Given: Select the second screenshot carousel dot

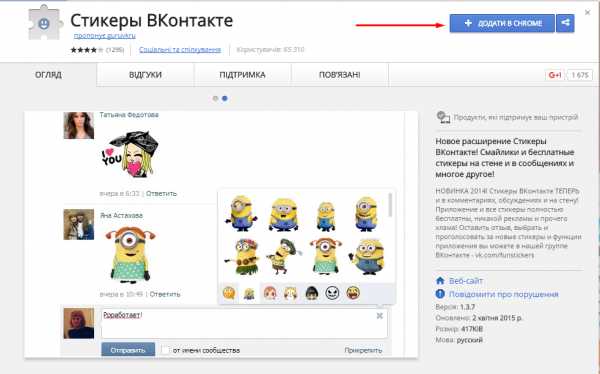Looking at the screenshot, I should (x=225, y=98).
